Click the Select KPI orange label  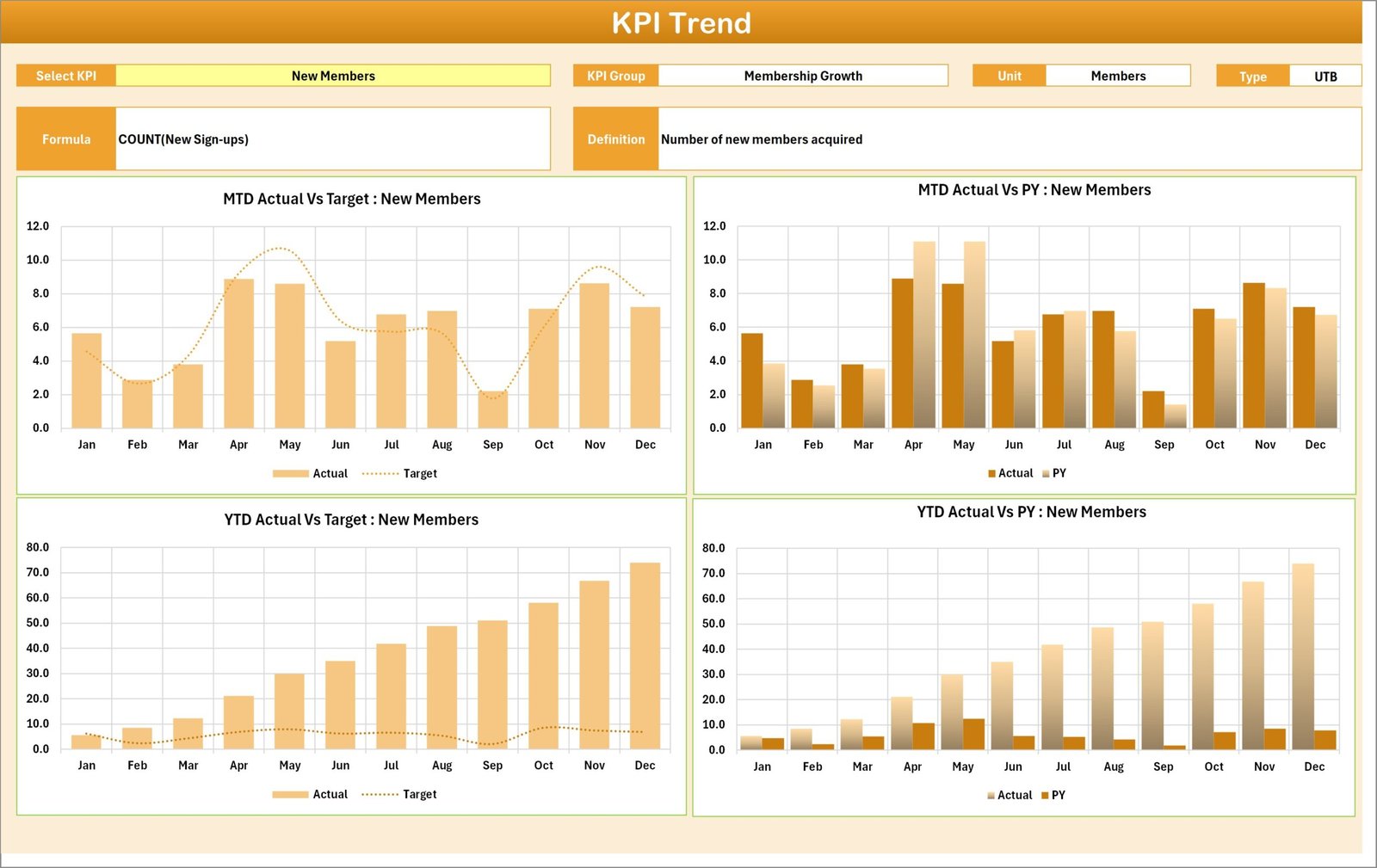(x=66, y=76)
